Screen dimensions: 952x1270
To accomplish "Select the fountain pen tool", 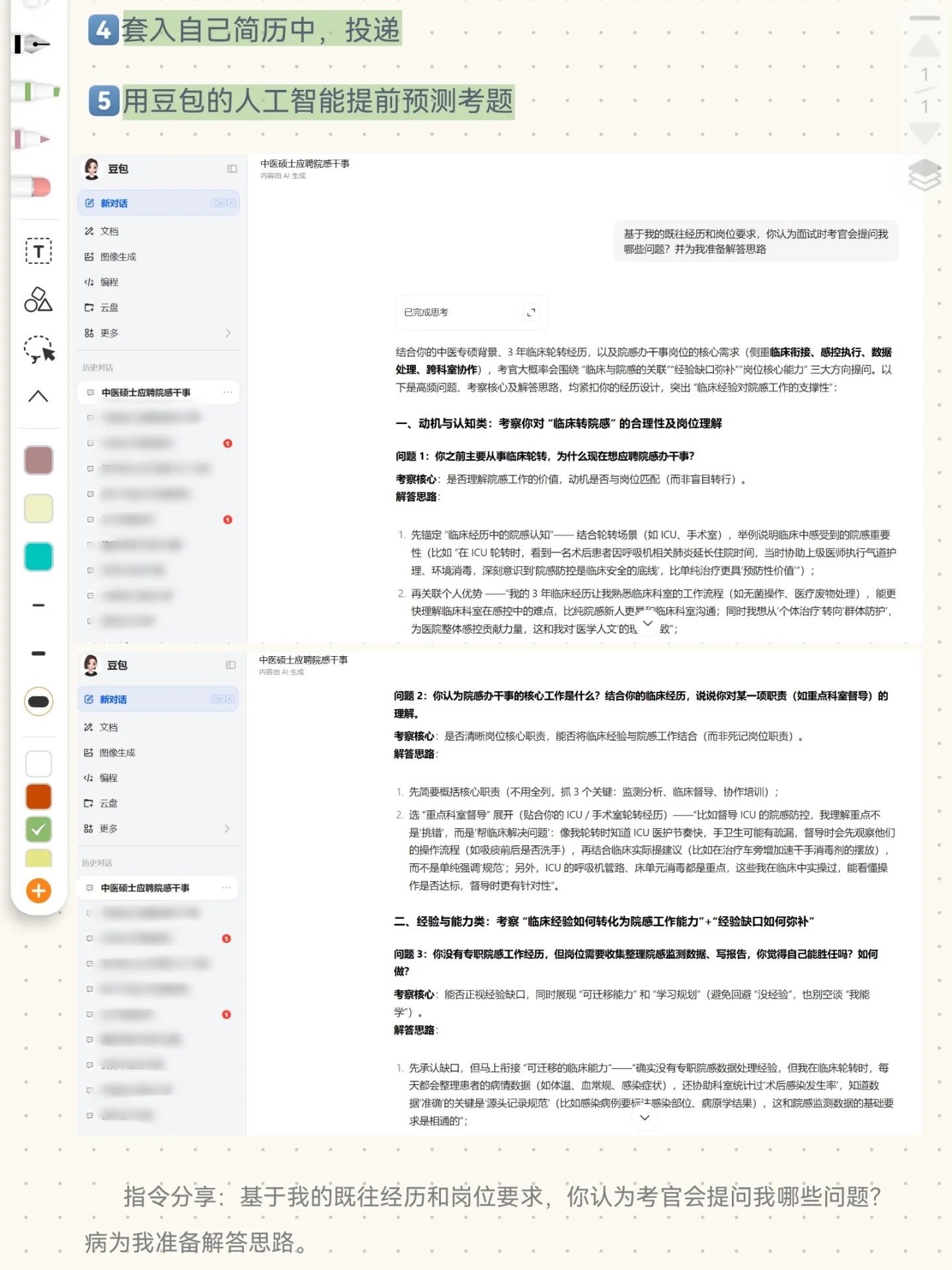I will (x=33, y=44).
